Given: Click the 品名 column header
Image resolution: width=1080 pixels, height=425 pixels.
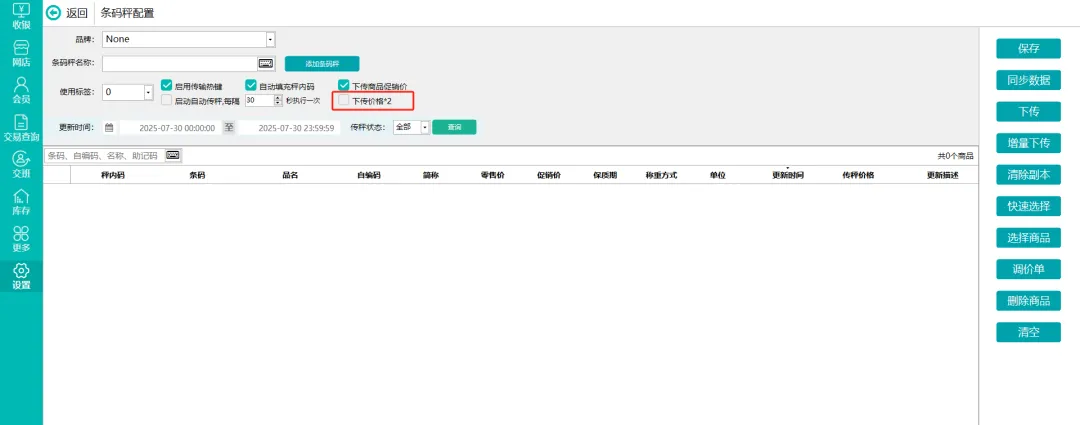Looking at the screenshot, I should coord(290,175).
